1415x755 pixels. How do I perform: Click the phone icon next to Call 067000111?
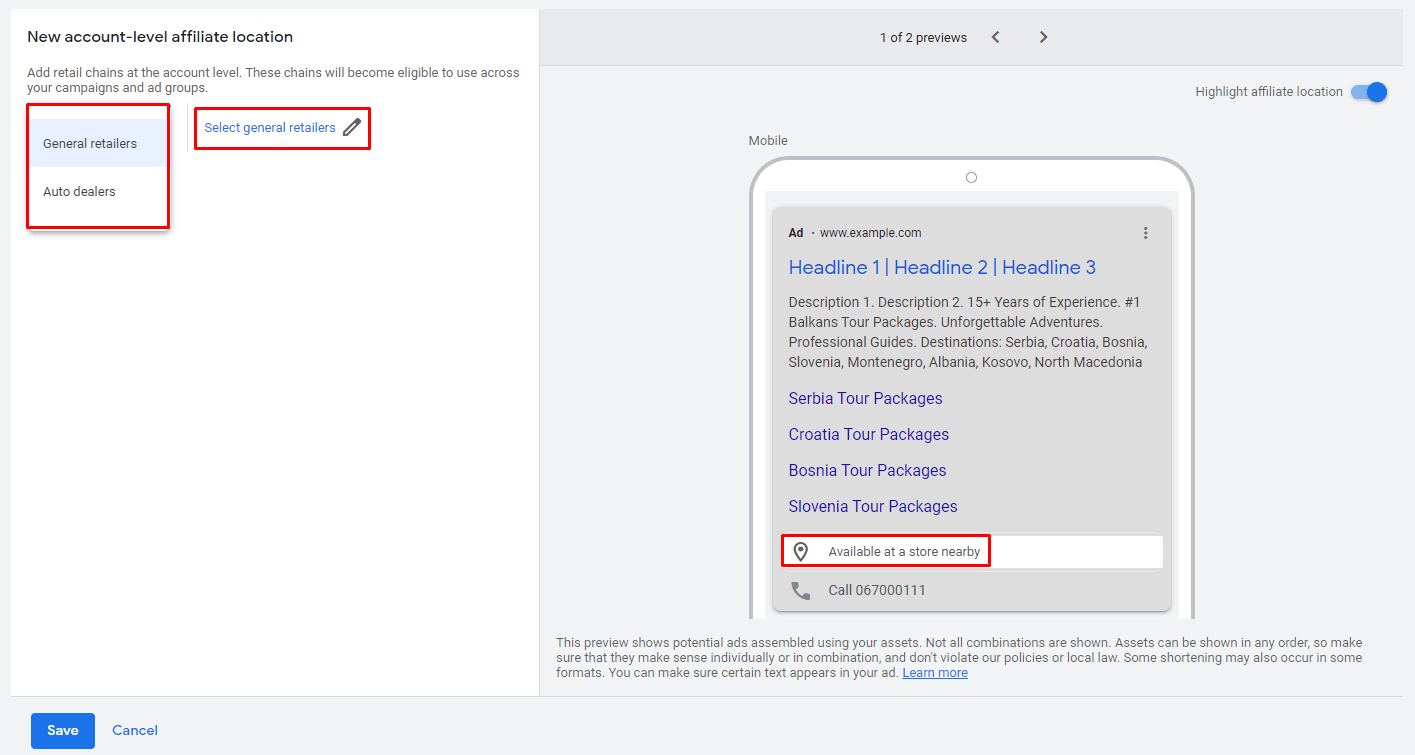coord(801,590)
